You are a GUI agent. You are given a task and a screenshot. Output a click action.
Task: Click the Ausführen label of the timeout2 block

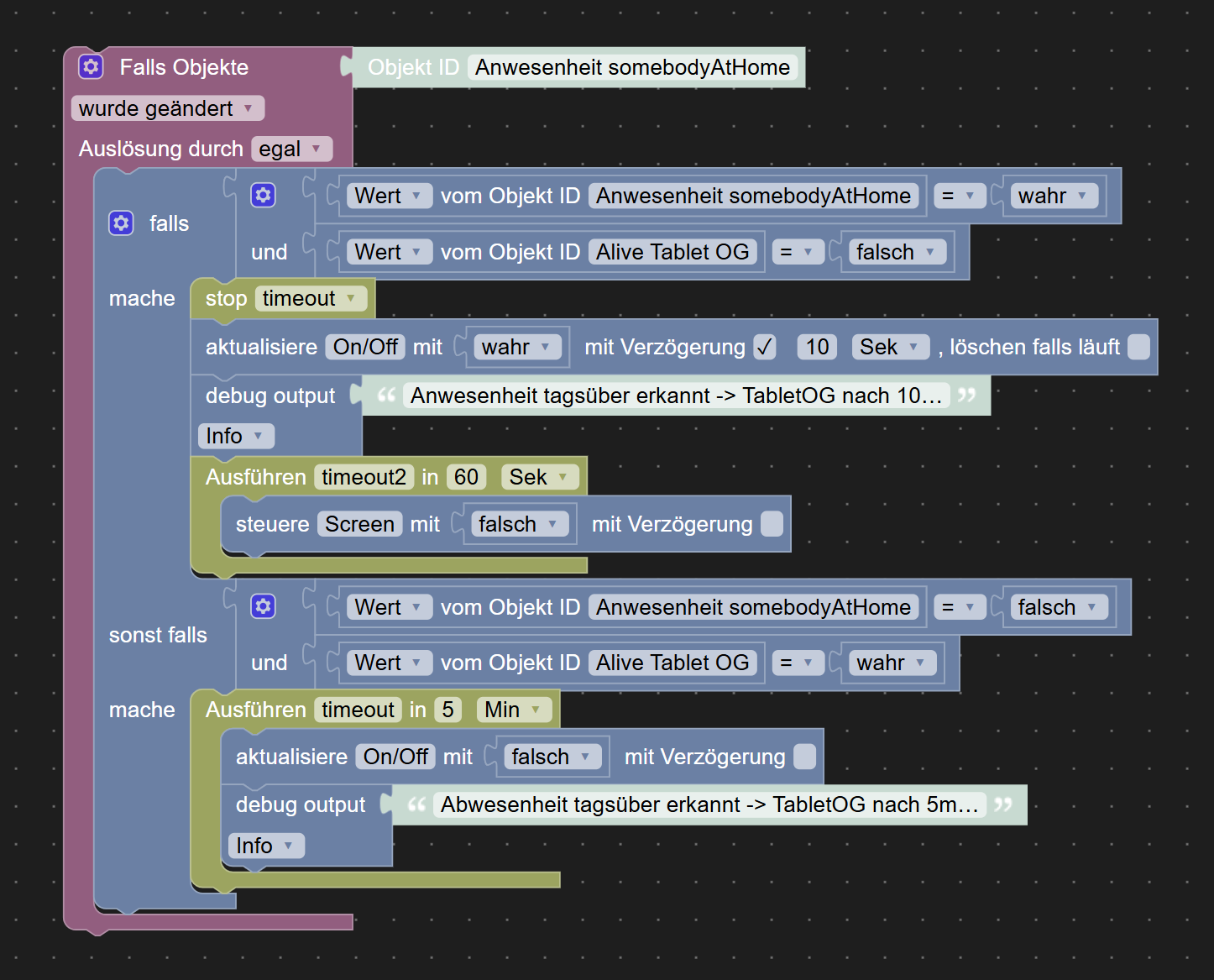[x=256, y=477]
